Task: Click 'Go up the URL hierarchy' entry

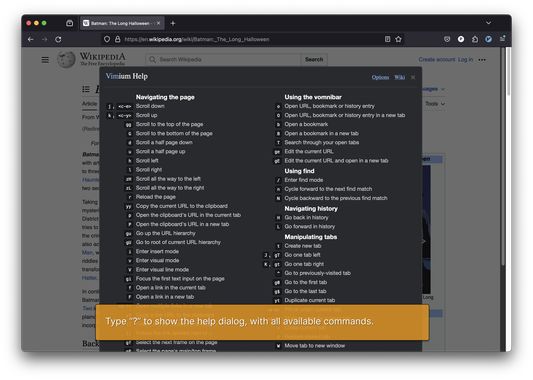Action: (166, 233)
